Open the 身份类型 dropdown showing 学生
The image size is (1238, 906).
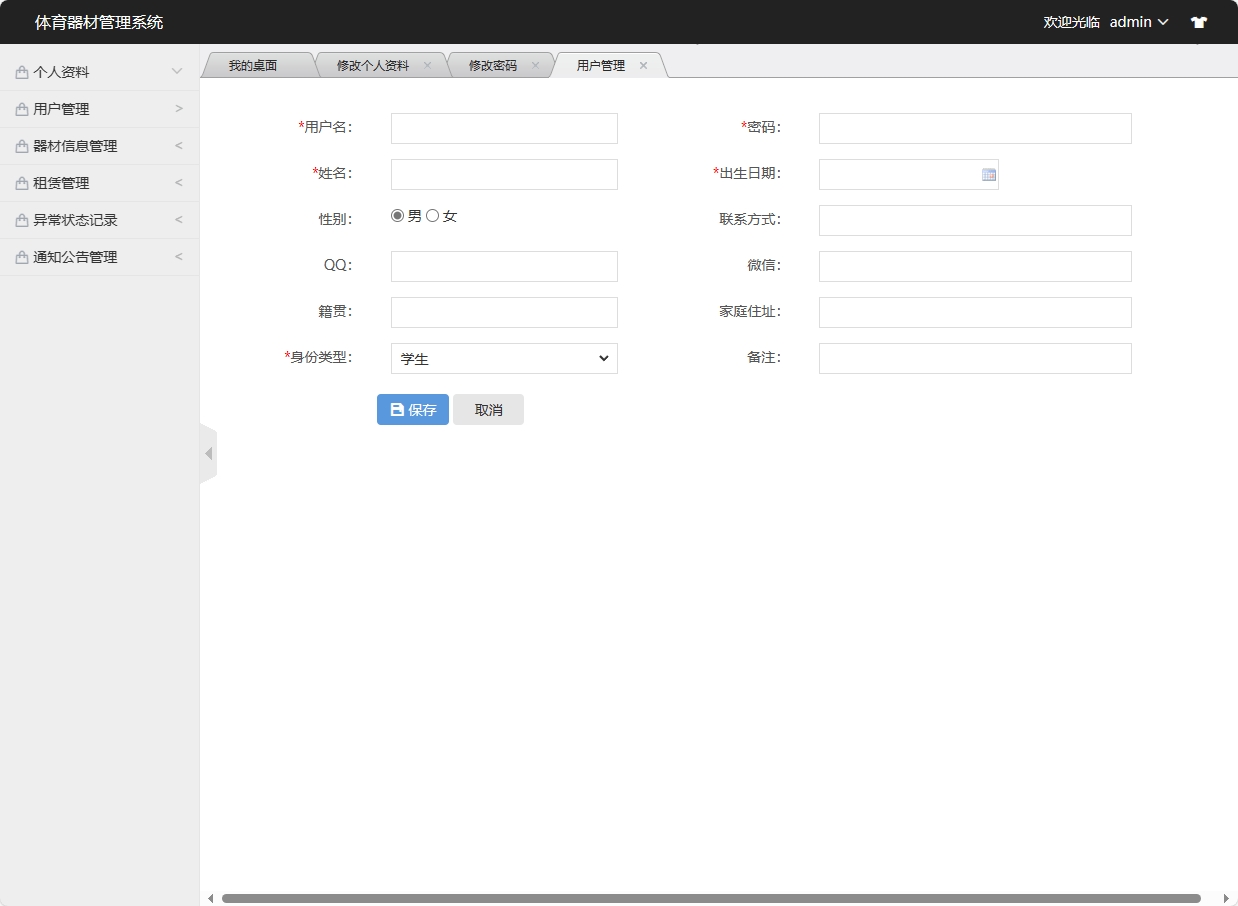pyautogui.click(x=504, y=358)
